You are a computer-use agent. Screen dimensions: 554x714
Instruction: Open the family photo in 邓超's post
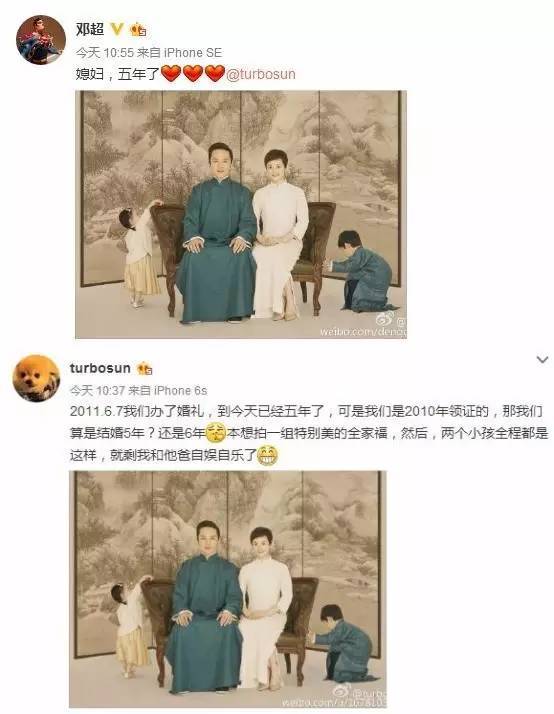tap(241, 214)
